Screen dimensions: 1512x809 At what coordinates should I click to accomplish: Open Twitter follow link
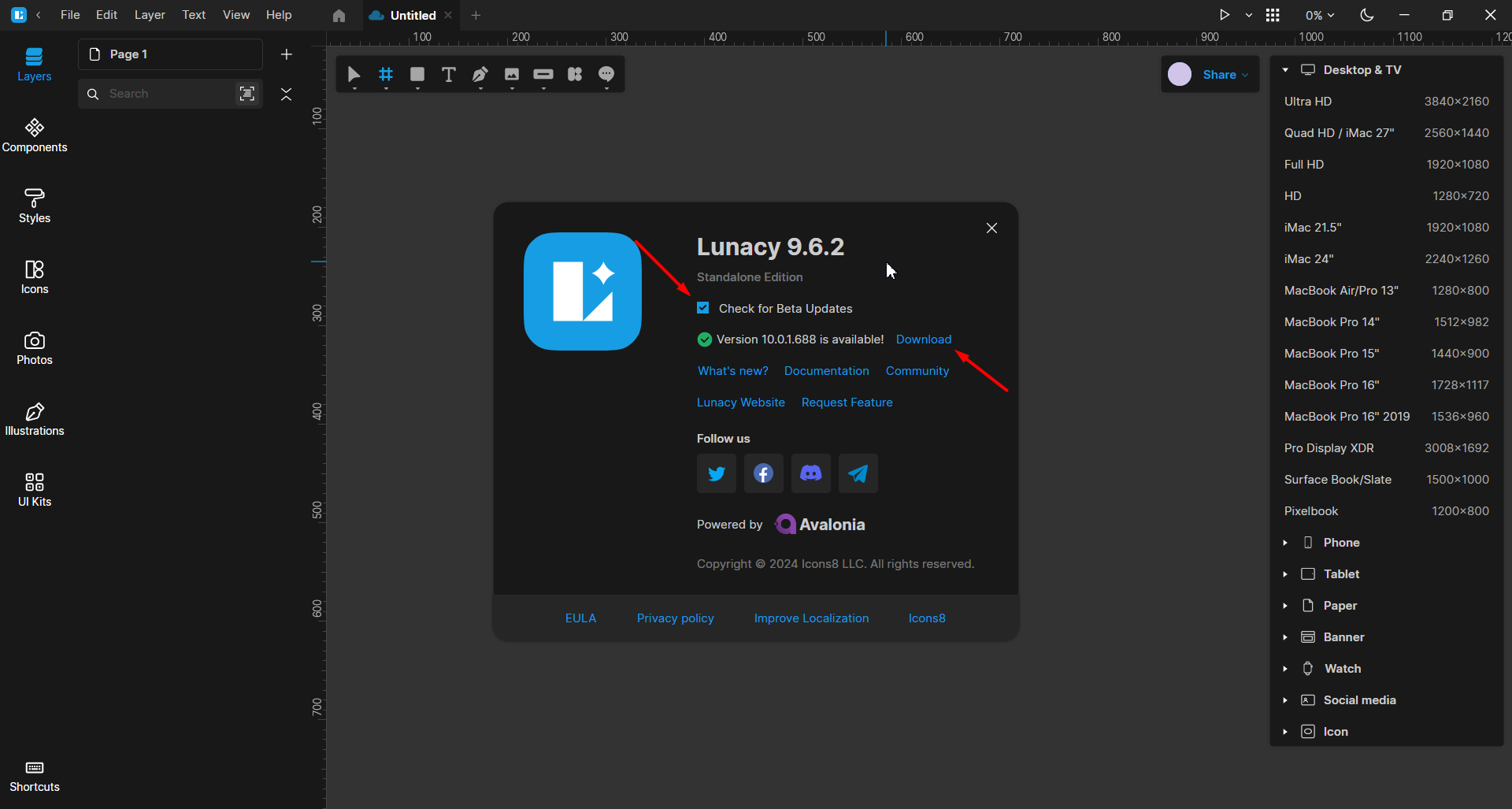pos(717,473)
